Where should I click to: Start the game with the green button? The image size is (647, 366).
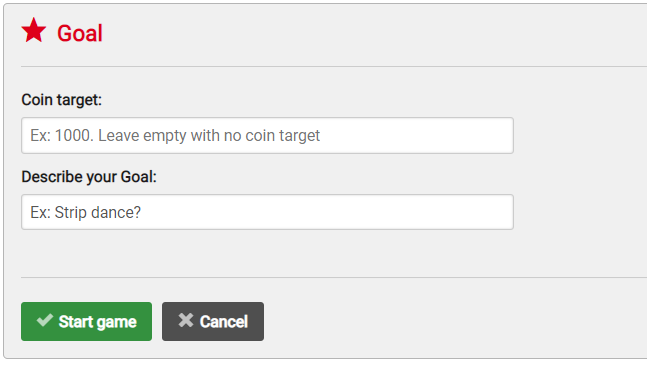click(86, 321)
